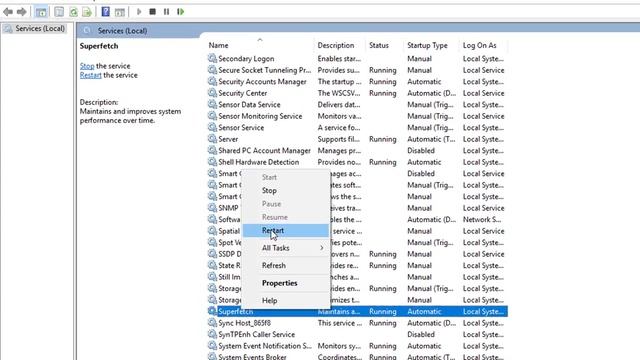Choose Refresh from the context menu
Image resolution: width=640 pixels, height=360 pixels.
[x=274, y=265]
